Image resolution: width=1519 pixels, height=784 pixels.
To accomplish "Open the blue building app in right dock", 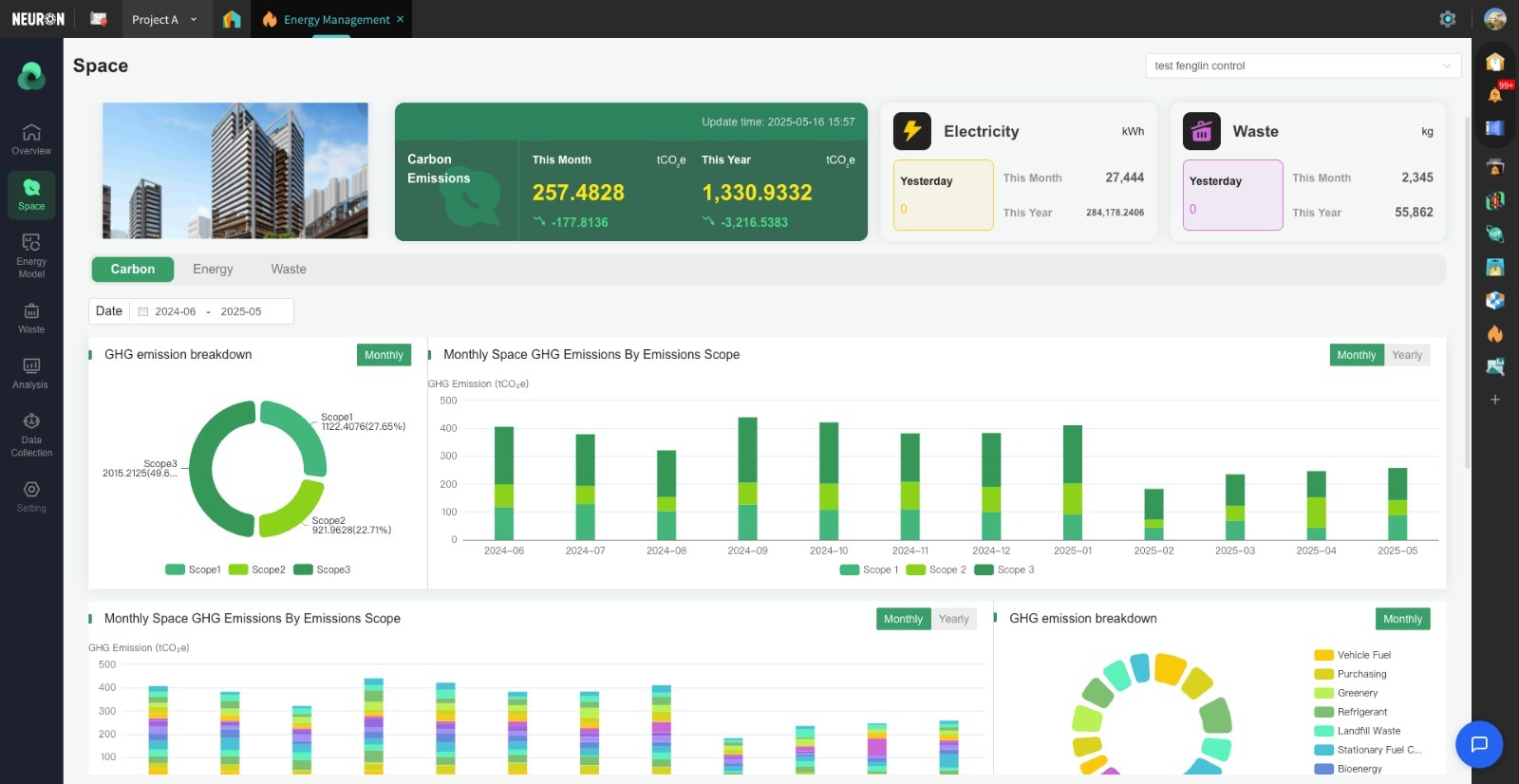I will coord(1495,267).
